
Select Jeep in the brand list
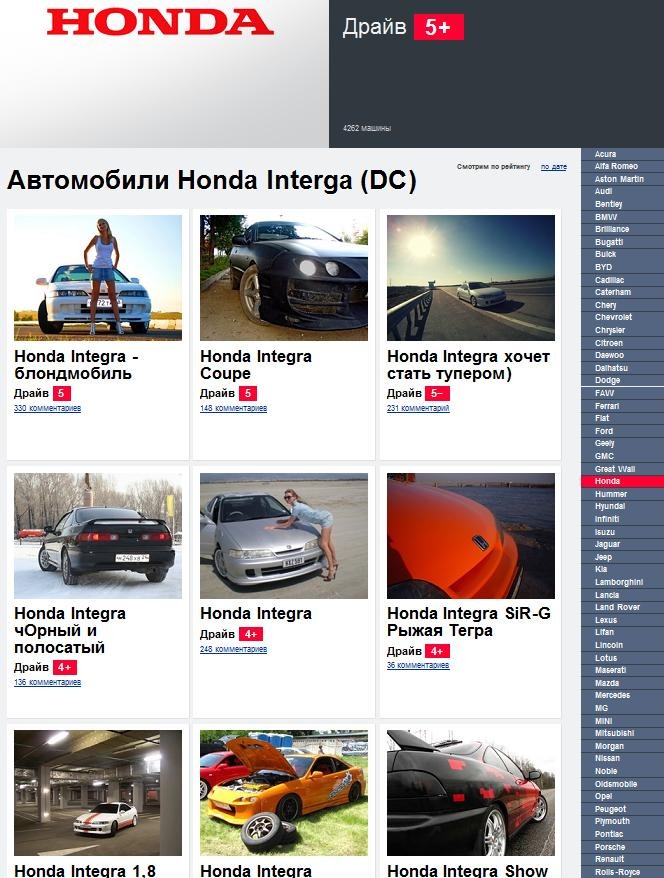[x=603, y=557]
